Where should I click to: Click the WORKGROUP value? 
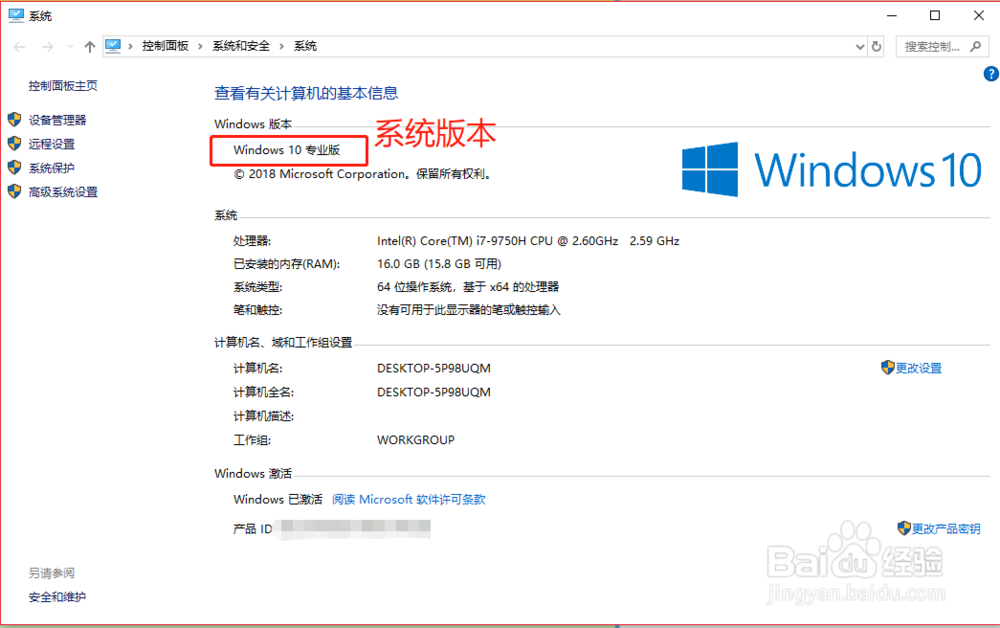(x=416, y=440)
